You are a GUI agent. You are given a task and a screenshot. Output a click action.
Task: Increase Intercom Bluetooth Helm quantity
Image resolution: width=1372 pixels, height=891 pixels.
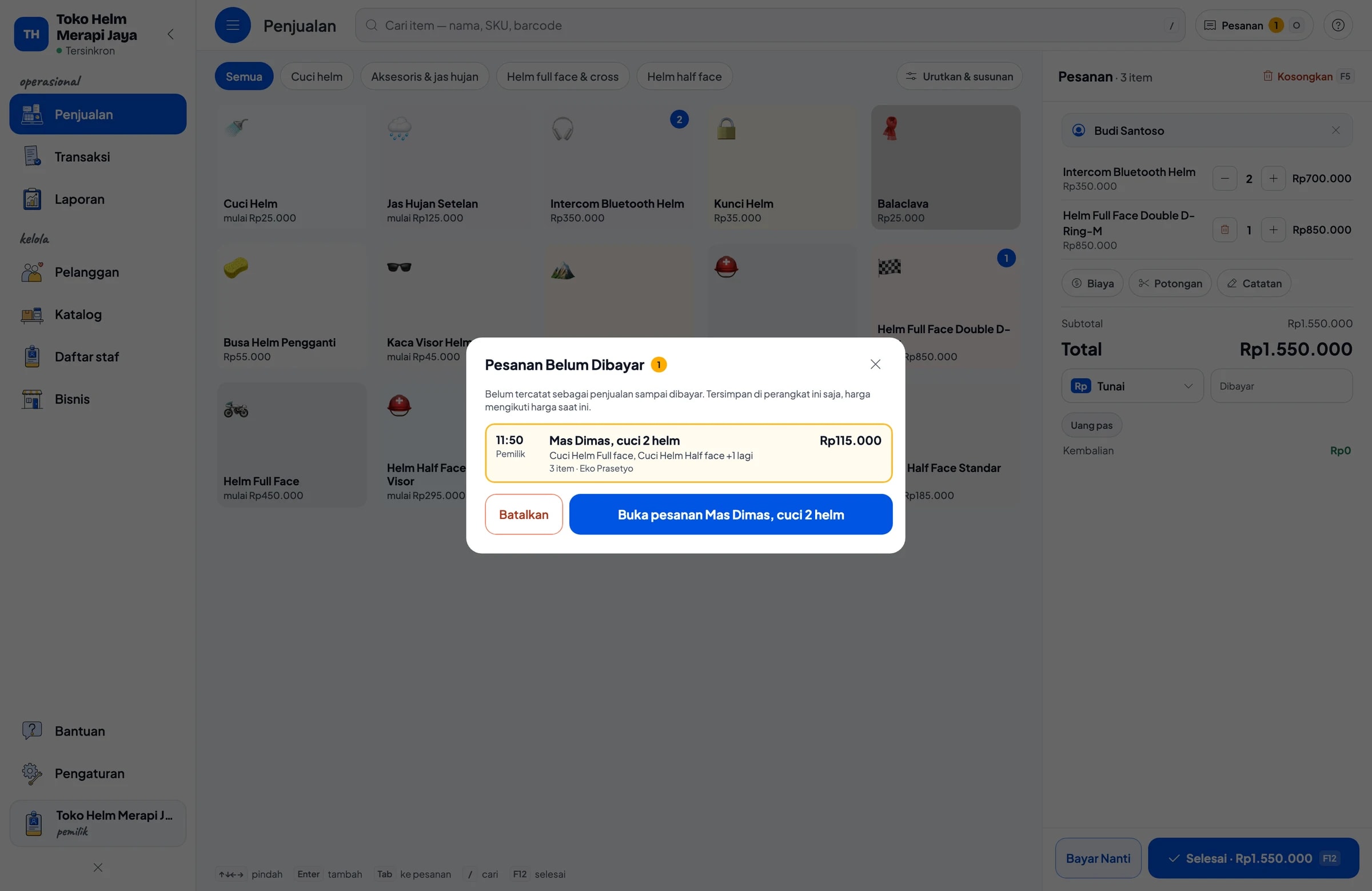pyautogui.click(x=1273, y=179)
